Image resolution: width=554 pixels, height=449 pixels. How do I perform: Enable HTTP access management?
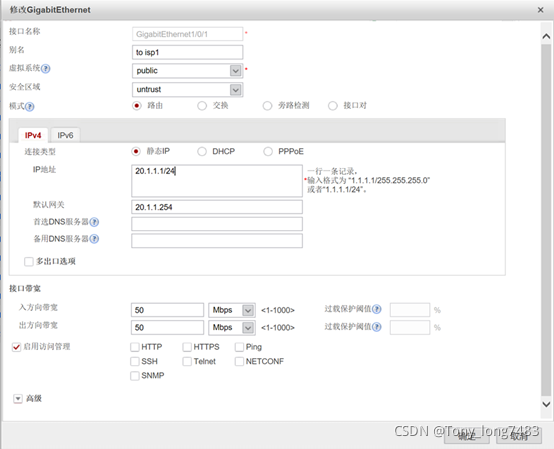[x=135, y=347]
